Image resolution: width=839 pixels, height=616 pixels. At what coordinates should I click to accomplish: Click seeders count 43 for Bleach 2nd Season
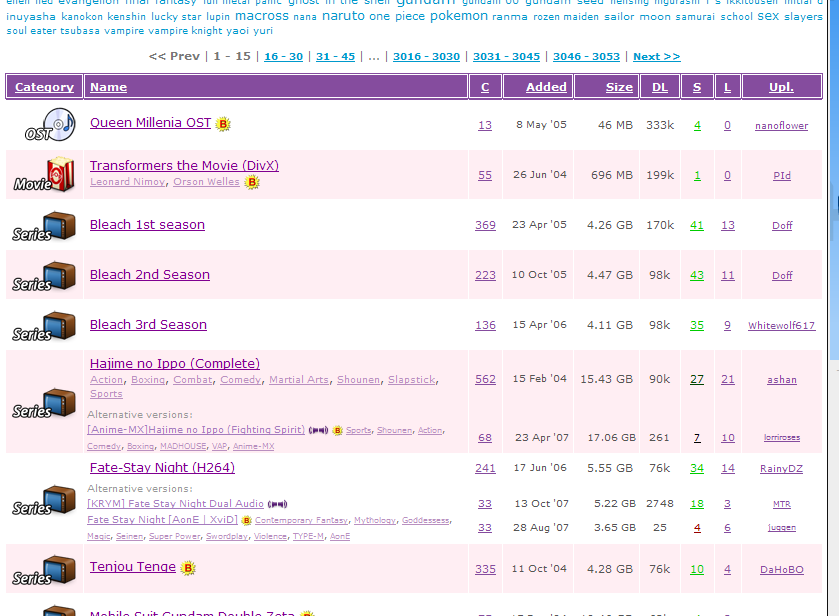pyautogui.click(x=697, y=275)
